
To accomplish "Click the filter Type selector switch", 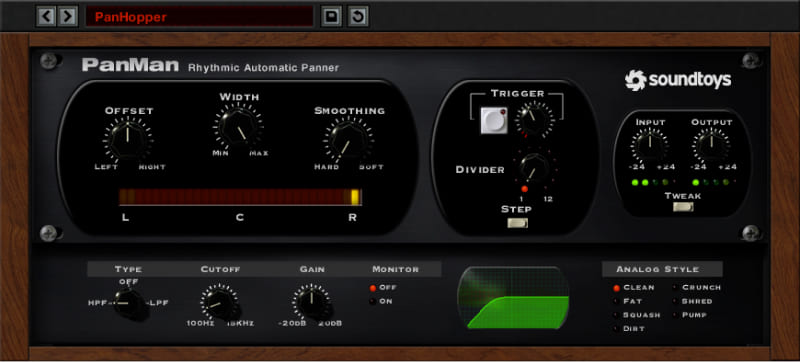I will point(129,303).
